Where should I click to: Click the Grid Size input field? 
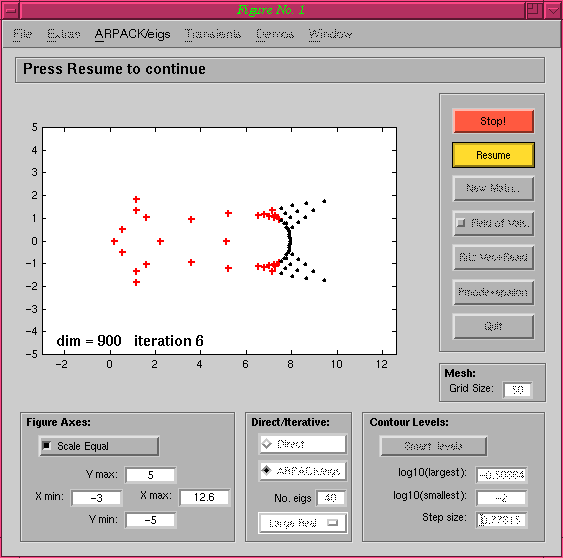[x=517, y=390]
